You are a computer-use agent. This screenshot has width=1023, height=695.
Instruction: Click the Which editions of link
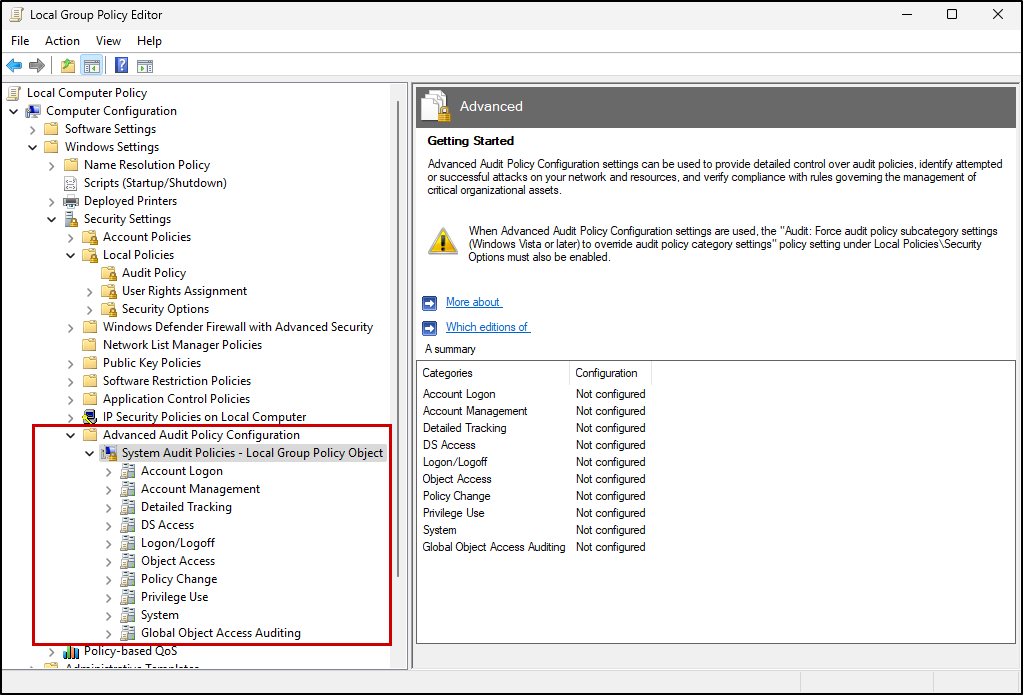click(x=487, y=326)
